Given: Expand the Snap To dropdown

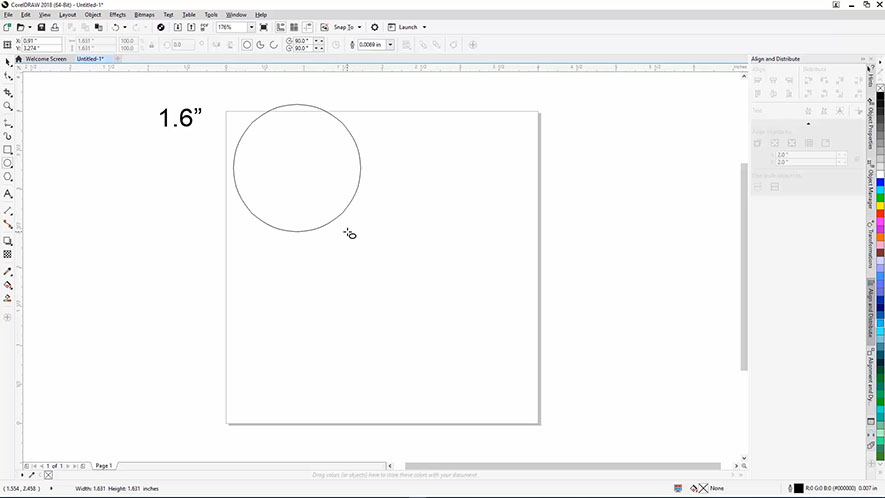Looking at the screenshot, I should [361, 27].
